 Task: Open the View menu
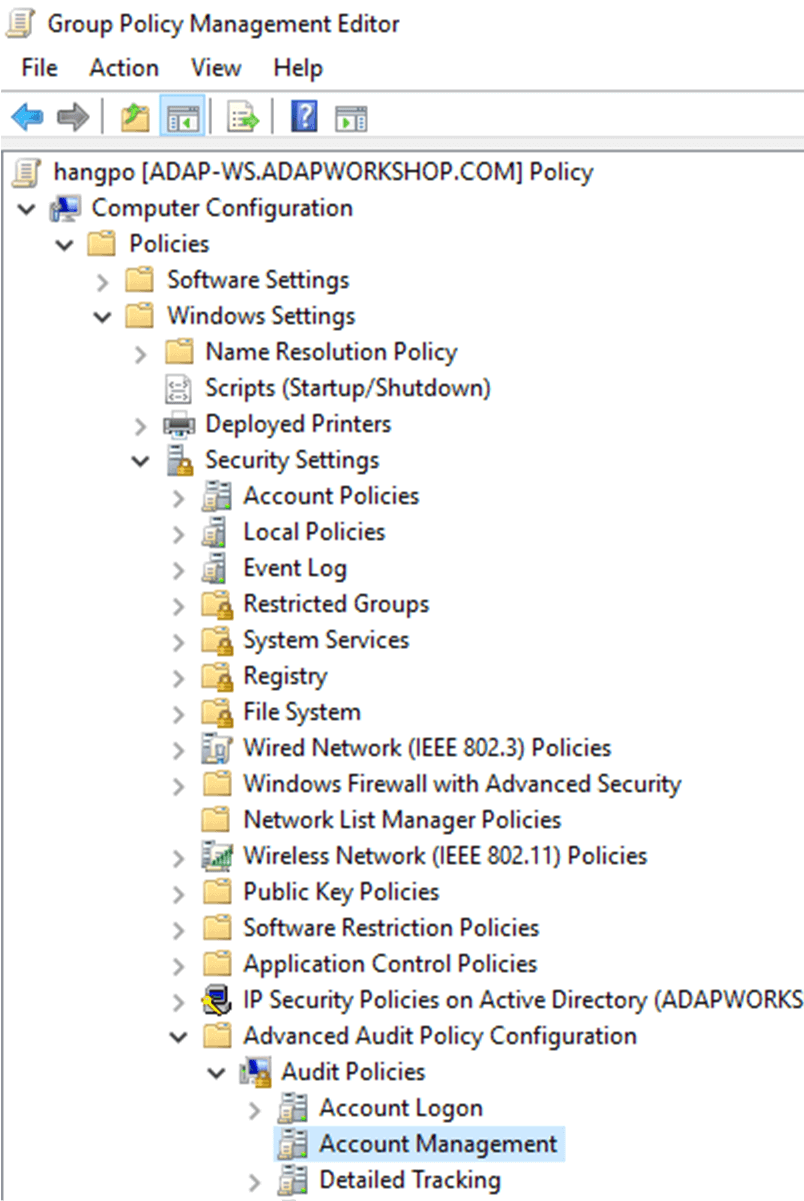click(x=216, y=68)
